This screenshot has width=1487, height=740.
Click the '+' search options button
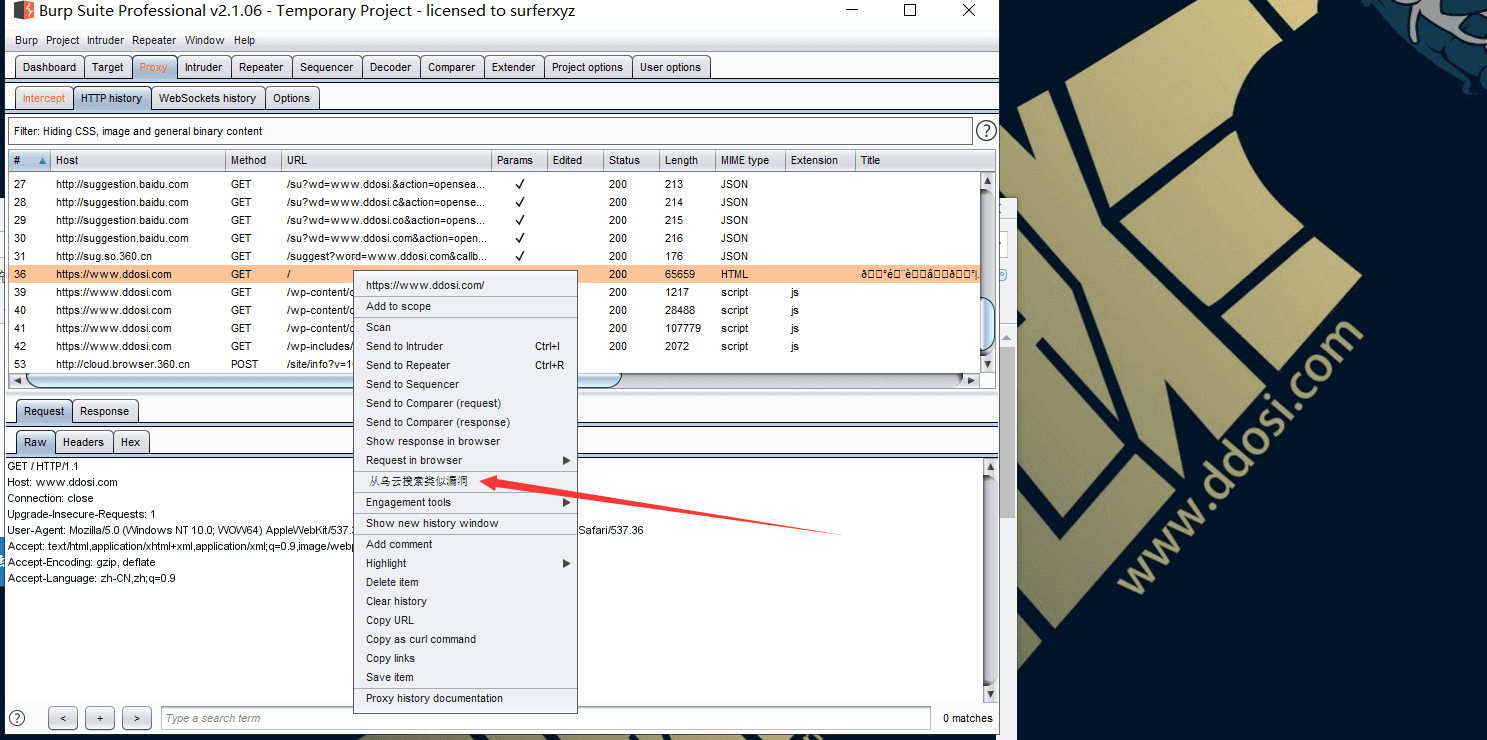point(100,718)
